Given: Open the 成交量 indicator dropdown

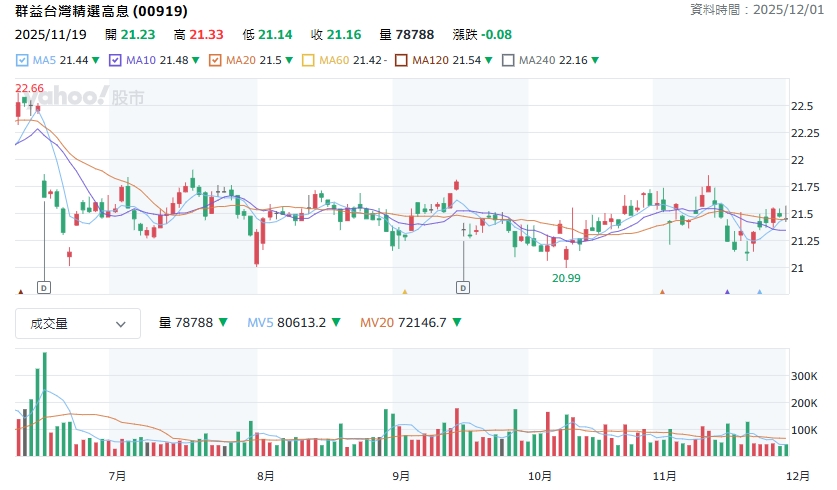Looking at the screenshot, I should tap(77, 323).
